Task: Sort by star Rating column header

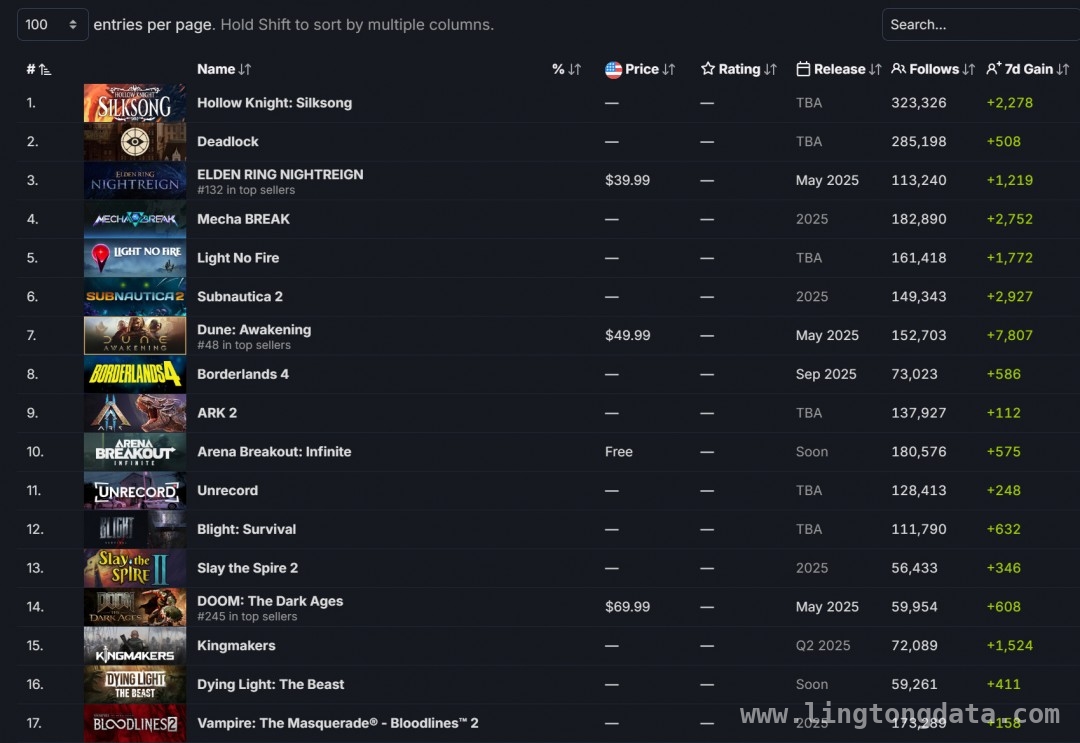Action: 739,69
